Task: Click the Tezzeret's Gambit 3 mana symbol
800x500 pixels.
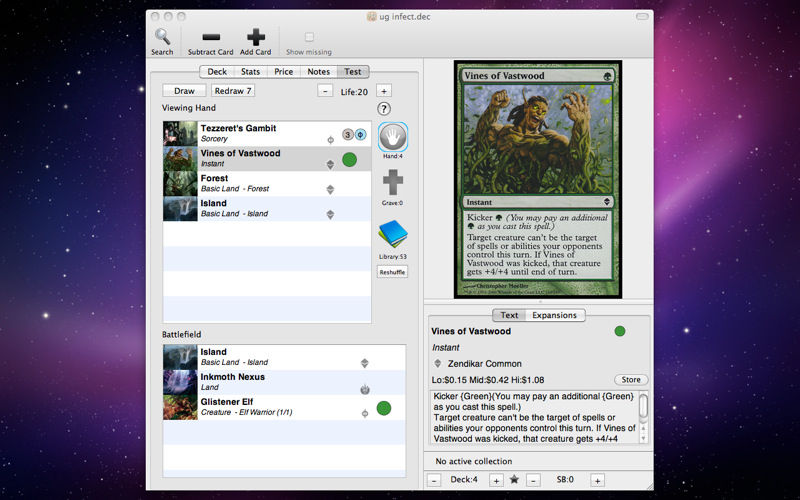Action: [x=348, y=135]
